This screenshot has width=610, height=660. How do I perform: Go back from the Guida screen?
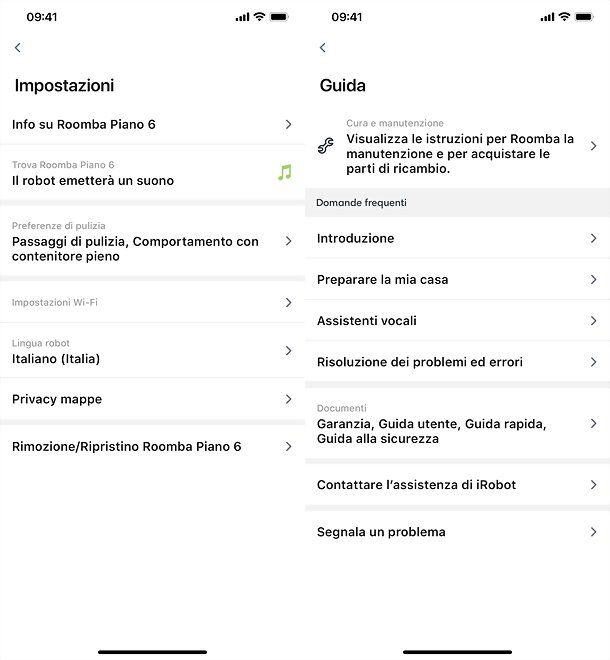click(x=322, y=48)
